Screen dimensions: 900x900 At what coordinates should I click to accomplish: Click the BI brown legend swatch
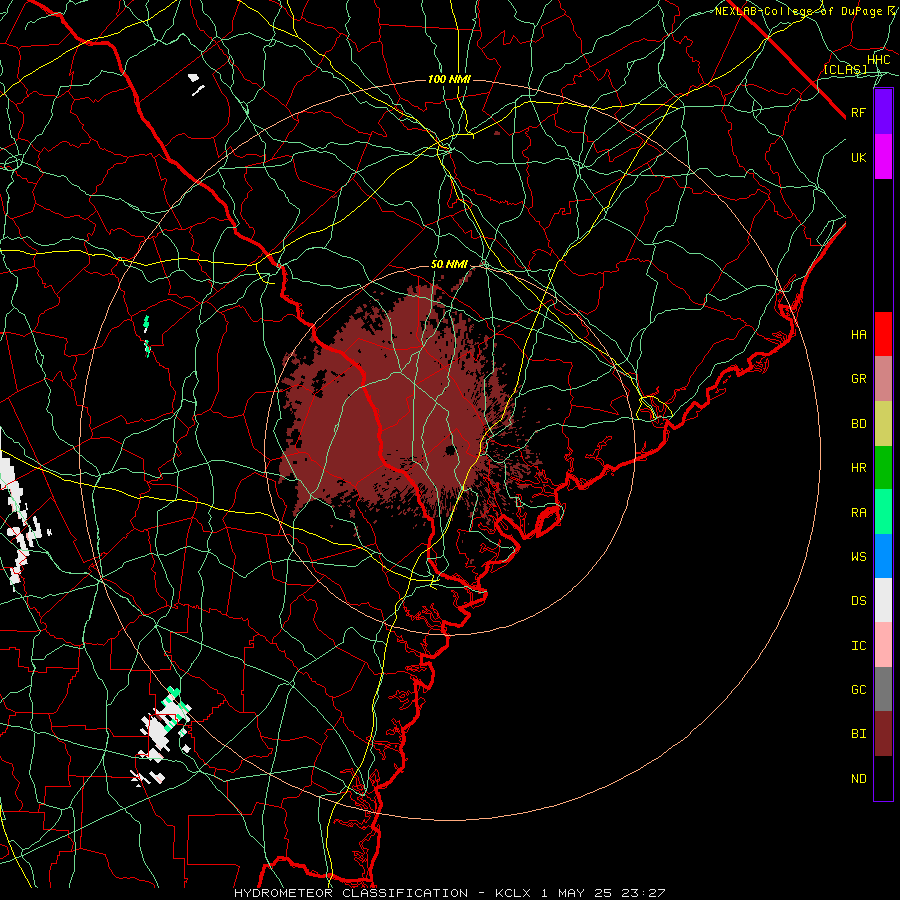[883, 734]
